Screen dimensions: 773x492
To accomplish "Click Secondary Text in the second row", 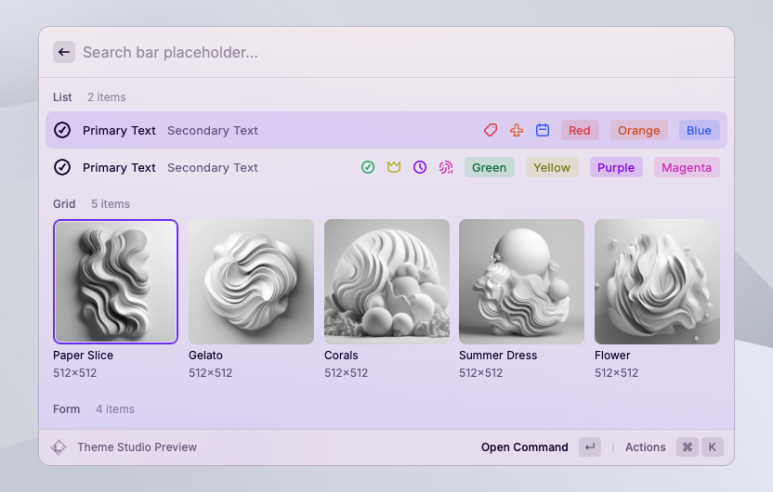I will click(x=212, y=168).
